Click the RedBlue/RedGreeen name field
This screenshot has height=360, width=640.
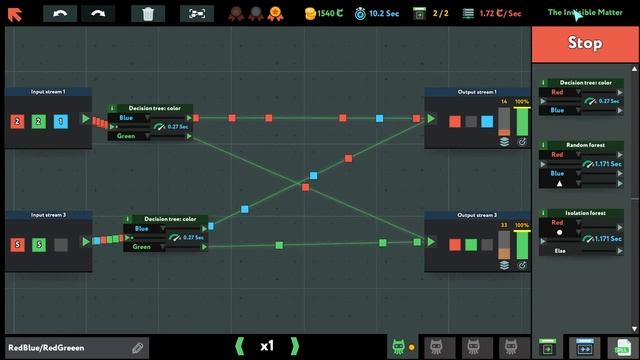[x=77, y=348]
